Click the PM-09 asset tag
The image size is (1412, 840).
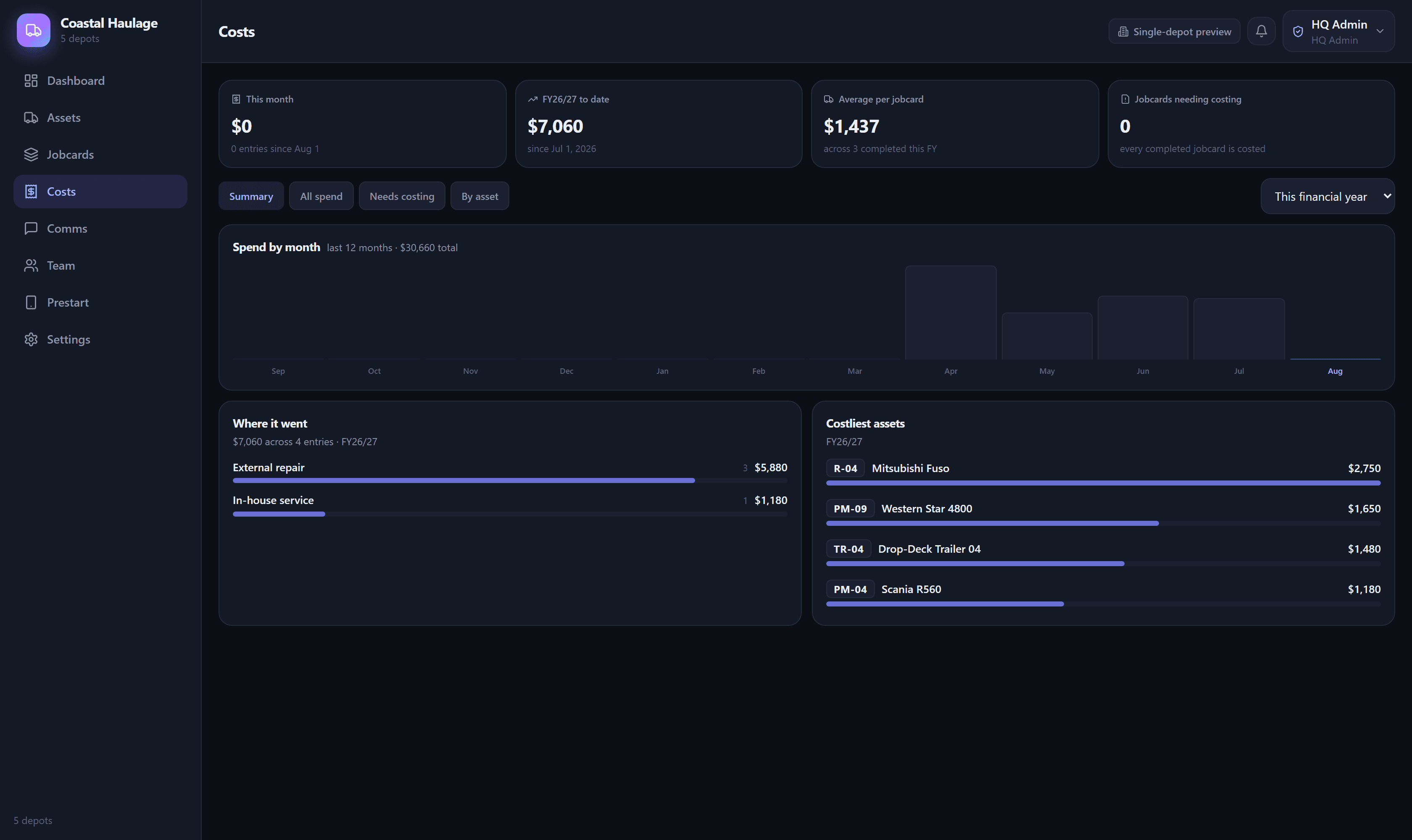click(850, 509)
